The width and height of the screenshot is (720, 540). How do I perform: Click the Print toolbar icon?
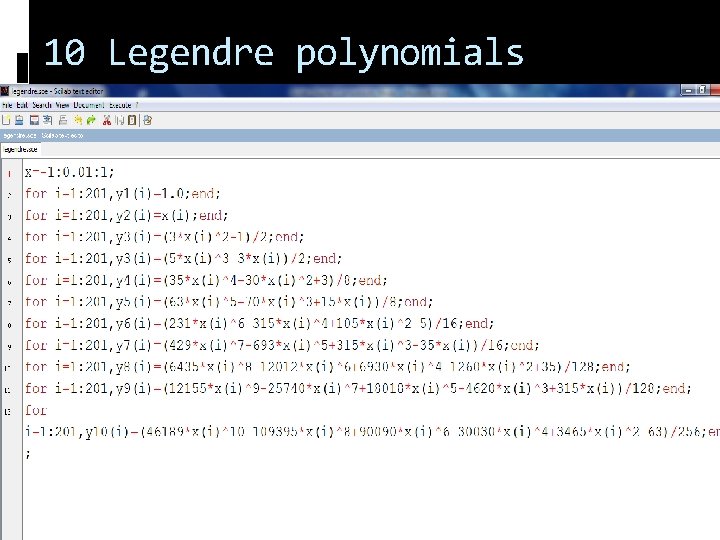click(63, 120)
